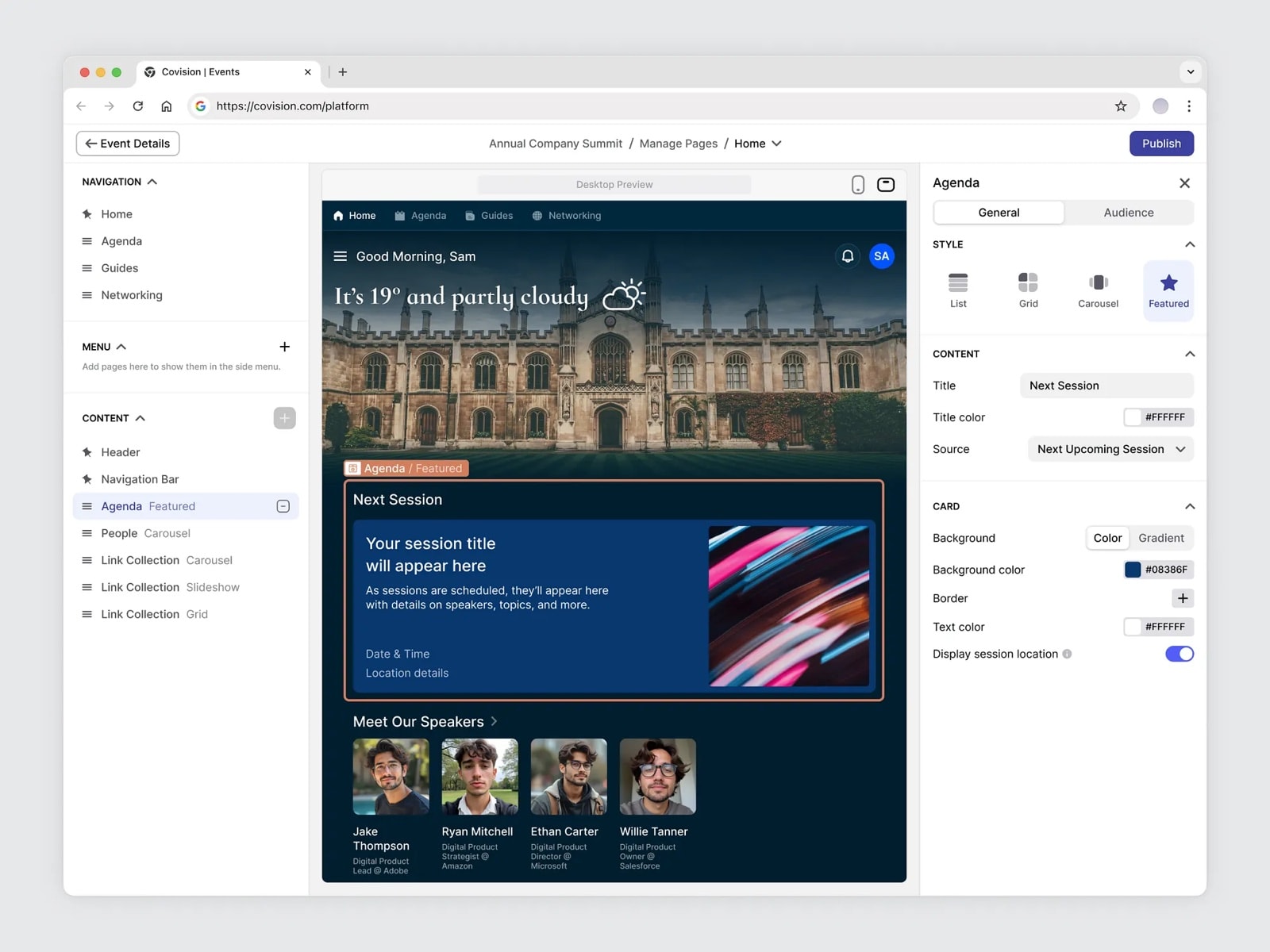Change the Title color swatch
This screenshot has width=1270, height=952.
(1133, 417)
